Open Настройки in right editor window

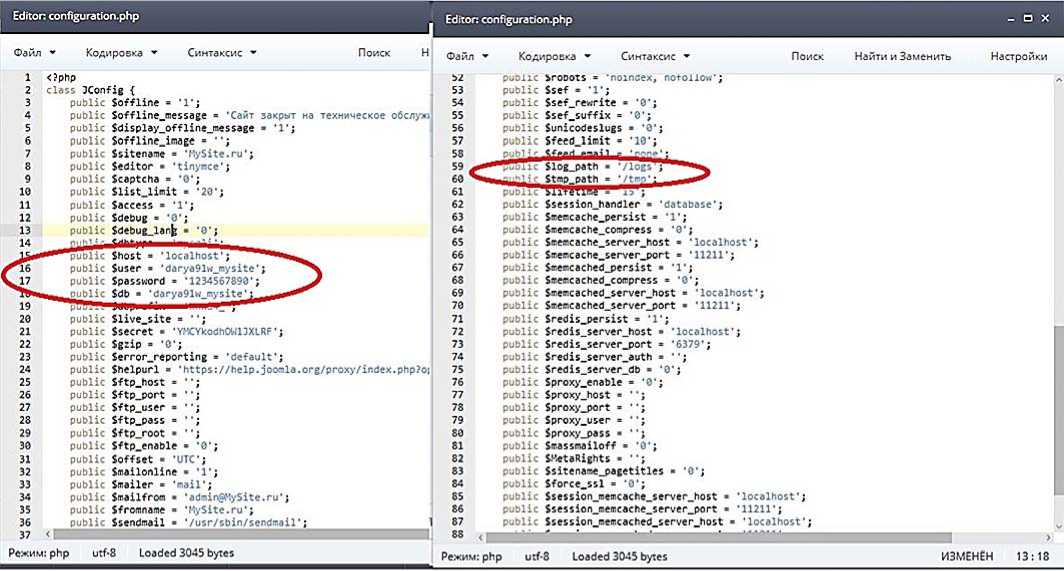coord(1019,56)
